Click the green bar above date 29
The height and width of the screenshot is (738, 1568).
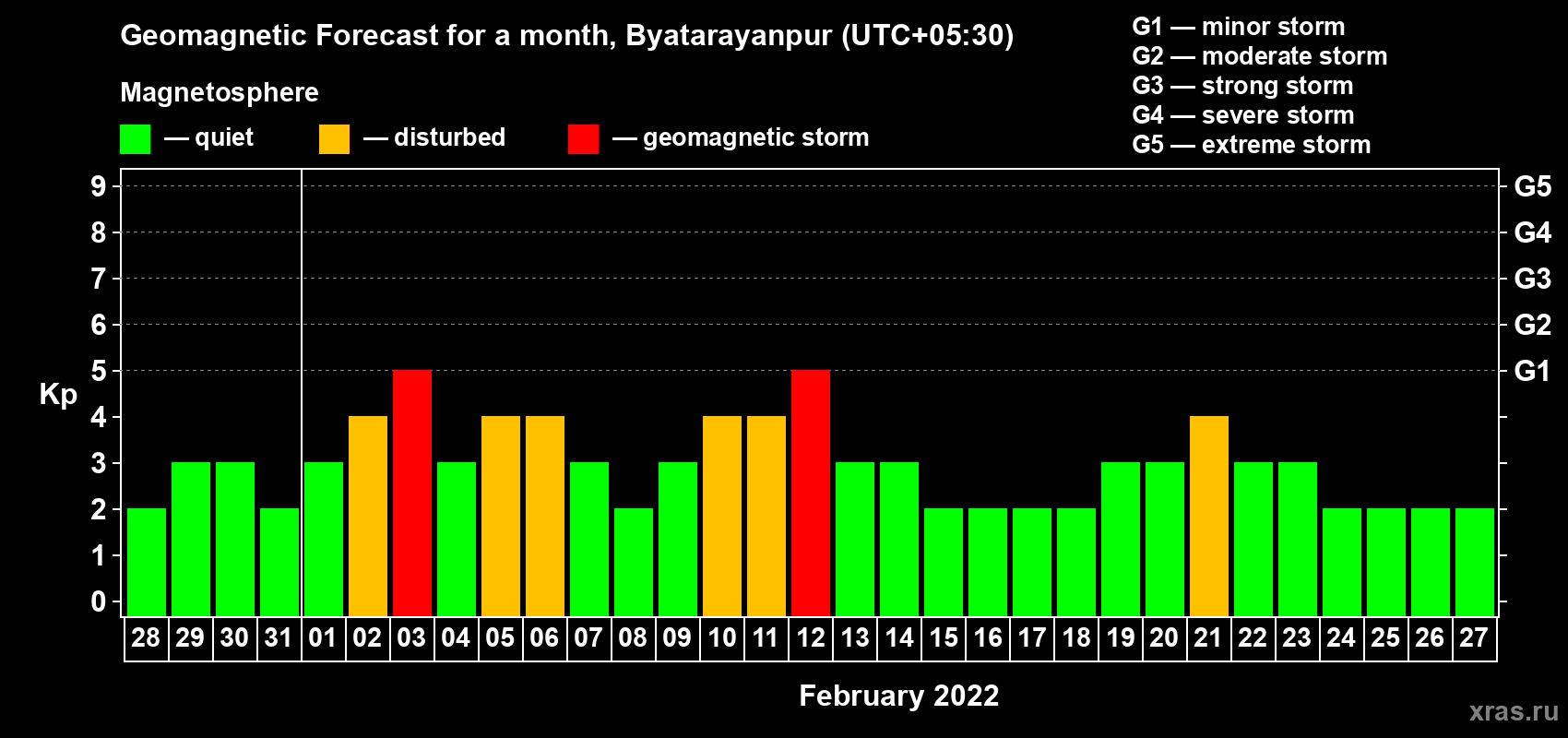191,540
